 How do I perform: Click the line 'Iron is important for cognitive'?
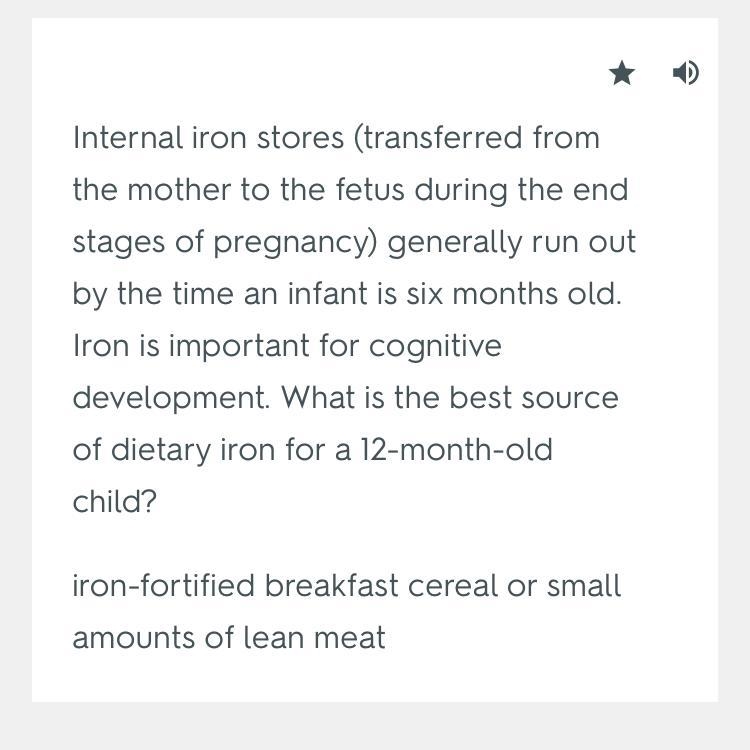(287, 346)
